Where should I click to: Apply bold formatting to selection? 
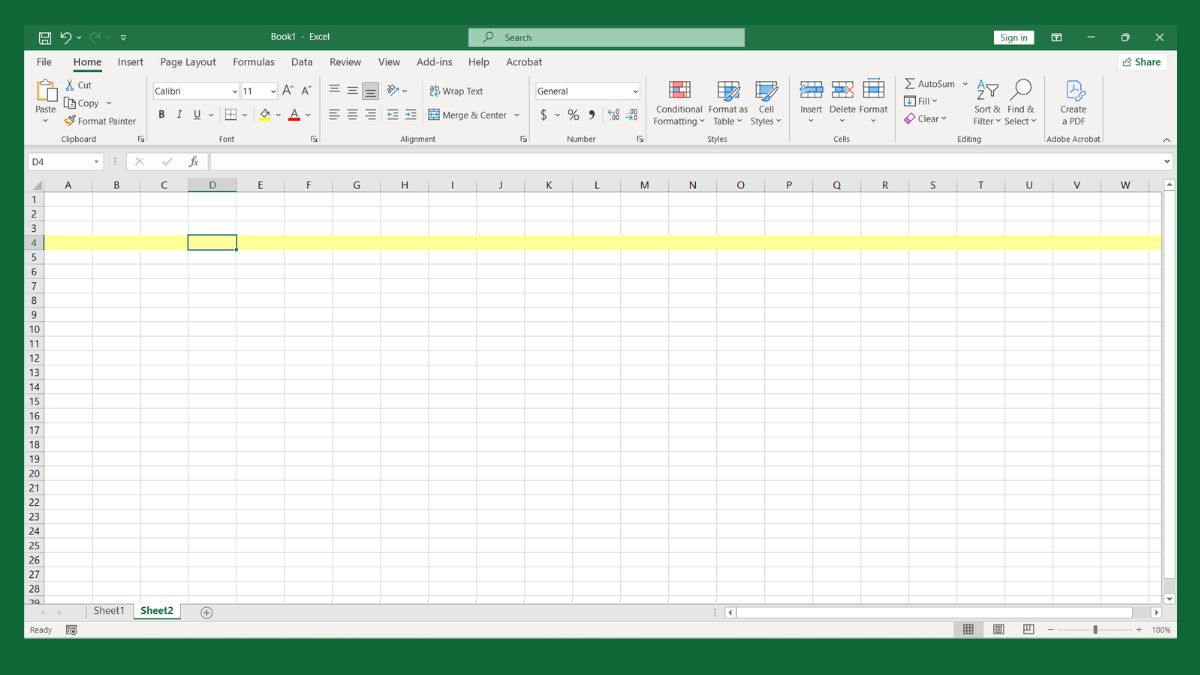[161, 114]
